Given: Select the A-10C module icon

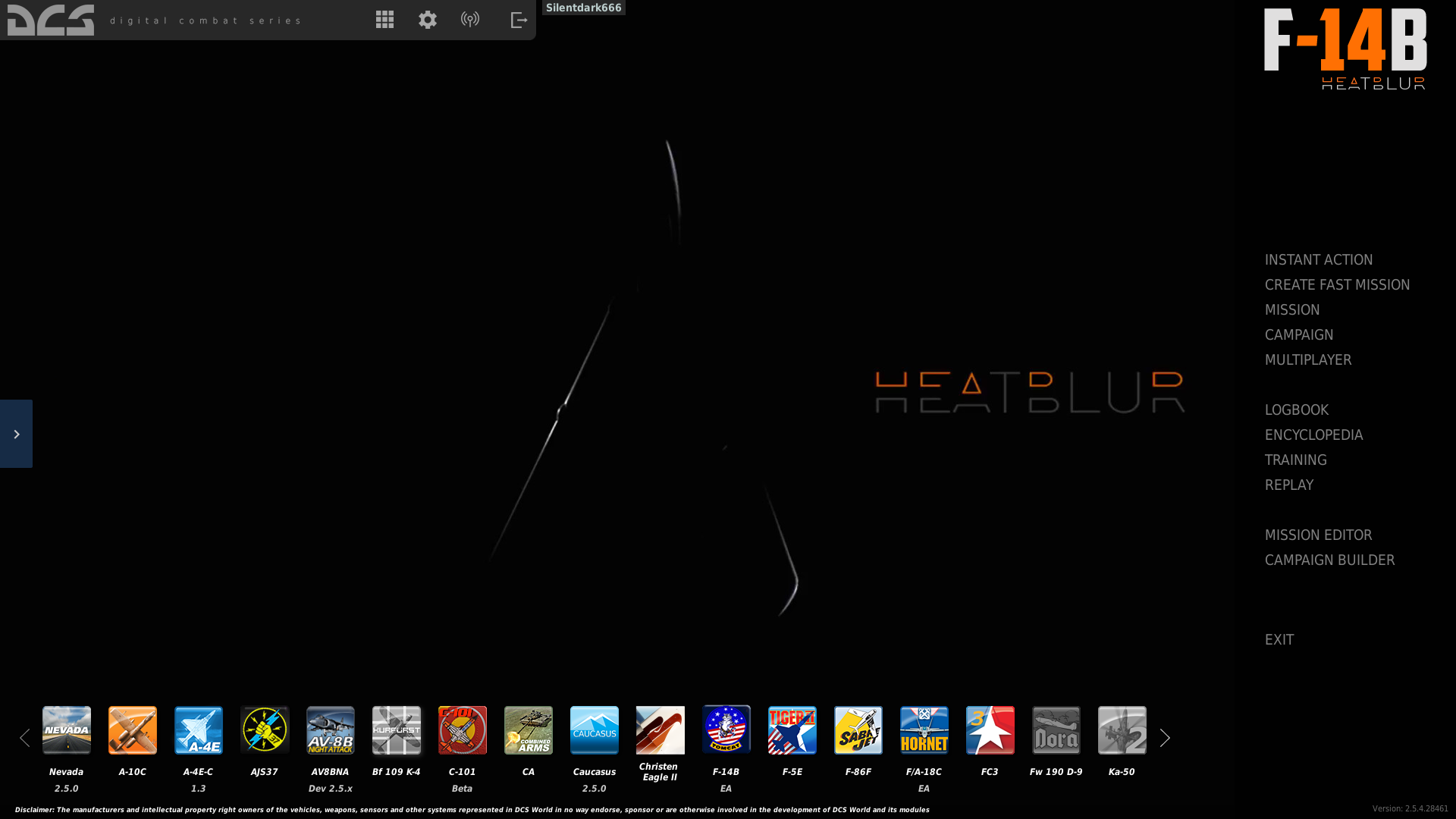Looking at the screenshot, I should [133, 730].
